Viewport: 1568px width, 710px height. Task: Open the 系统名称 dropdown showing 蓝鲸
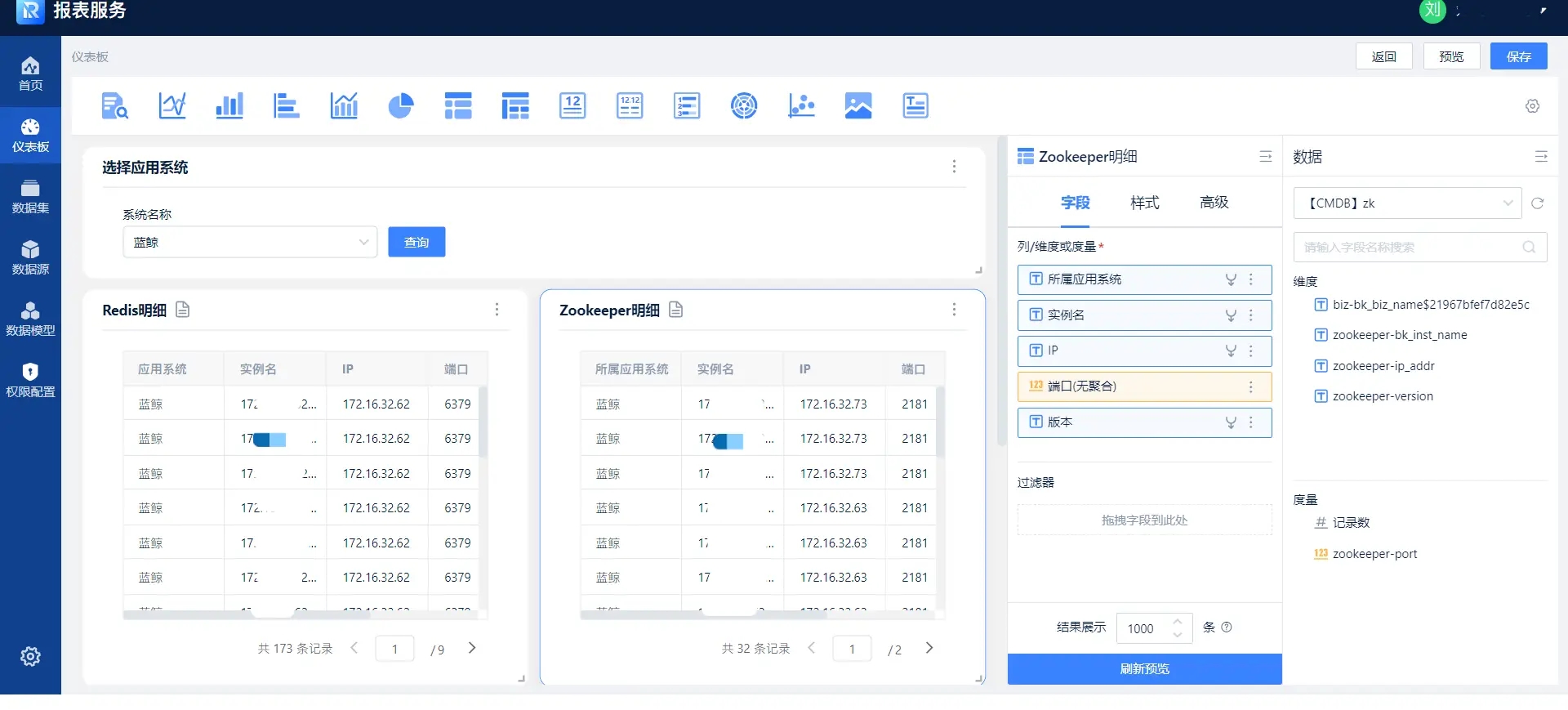point(250,243)
